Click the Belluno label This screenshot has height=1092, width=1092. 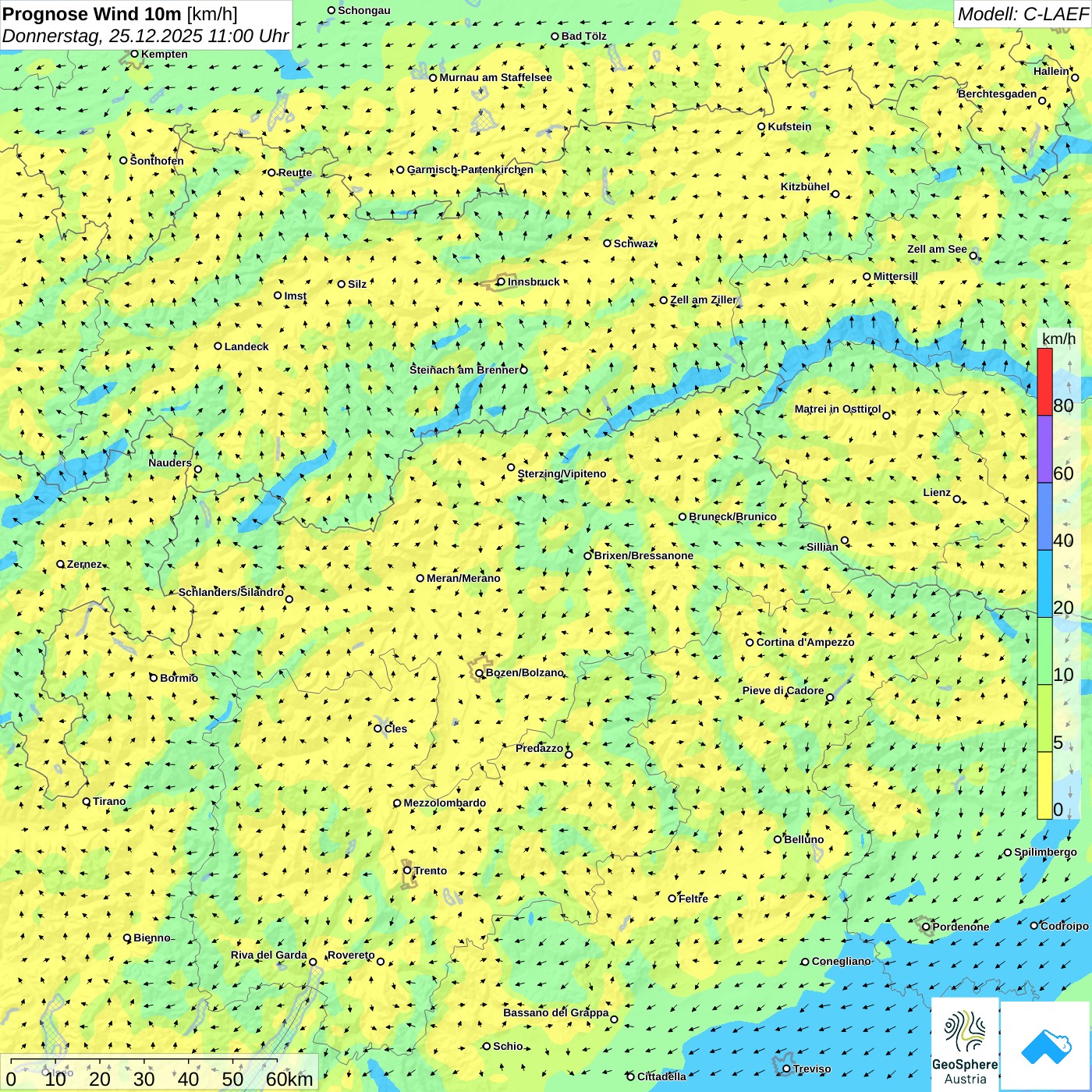coord(803,839)
